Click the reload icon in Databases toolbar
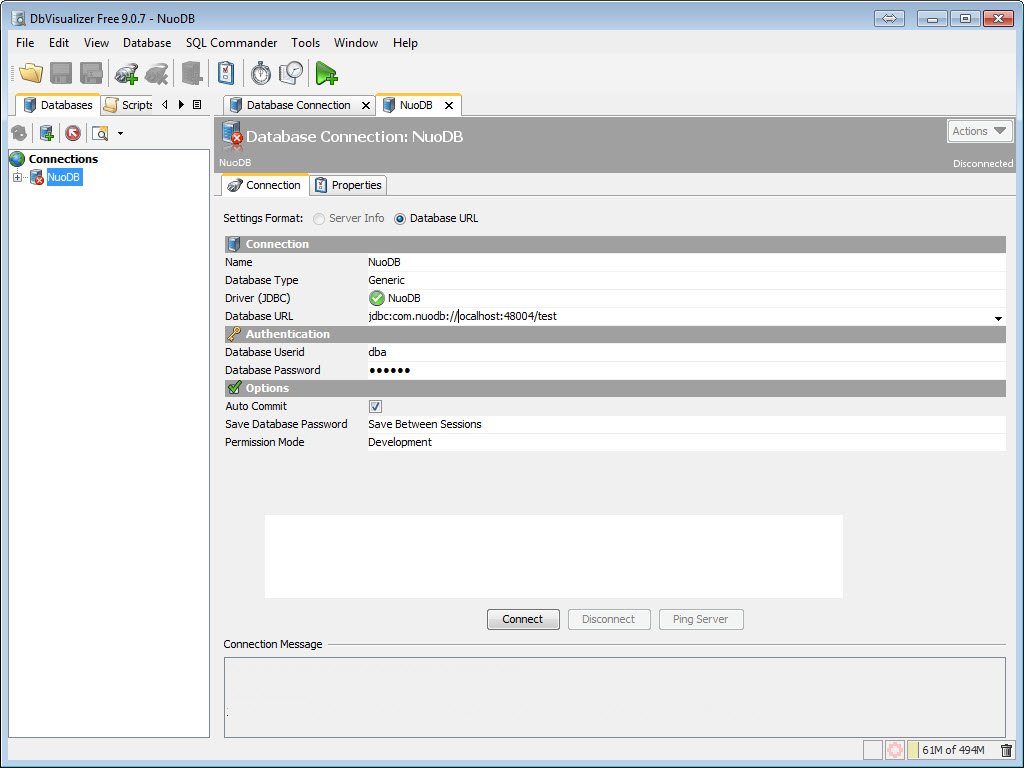This screenshot has height=768, width=1024. coord(19,133)
